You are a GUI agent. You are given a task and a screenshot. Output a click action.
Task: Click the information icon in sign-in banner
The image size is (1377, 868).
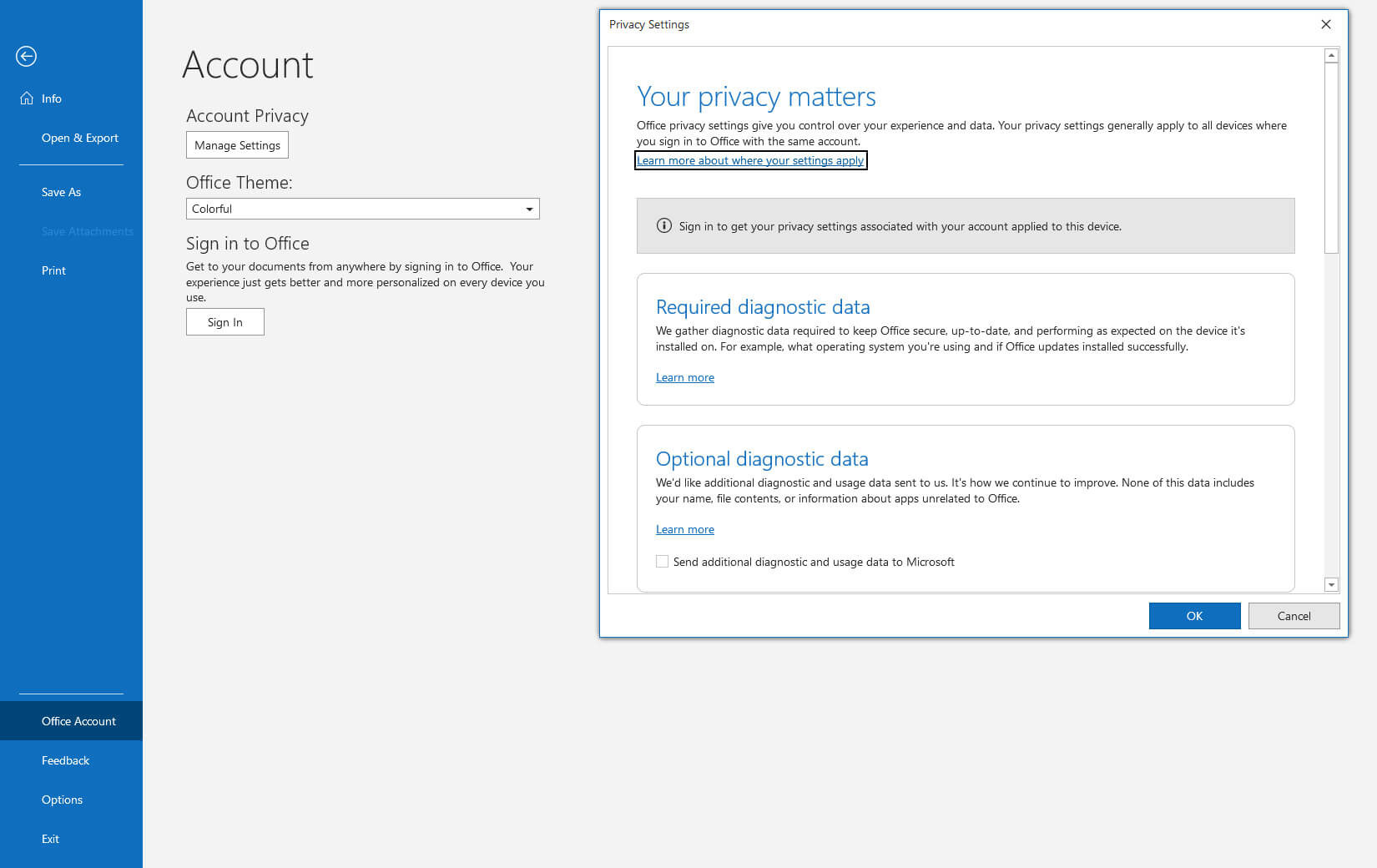point(664,225)
